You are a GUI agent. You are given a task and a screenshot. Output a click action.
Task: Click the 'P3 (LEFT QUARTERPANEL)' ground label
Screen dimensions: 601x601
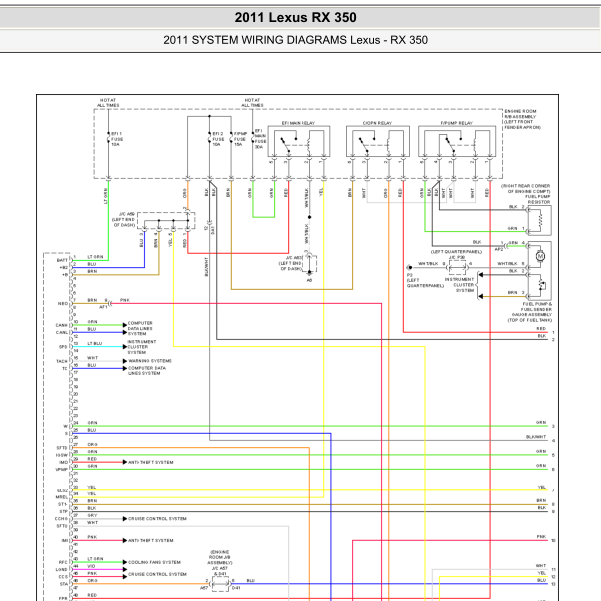425,281
